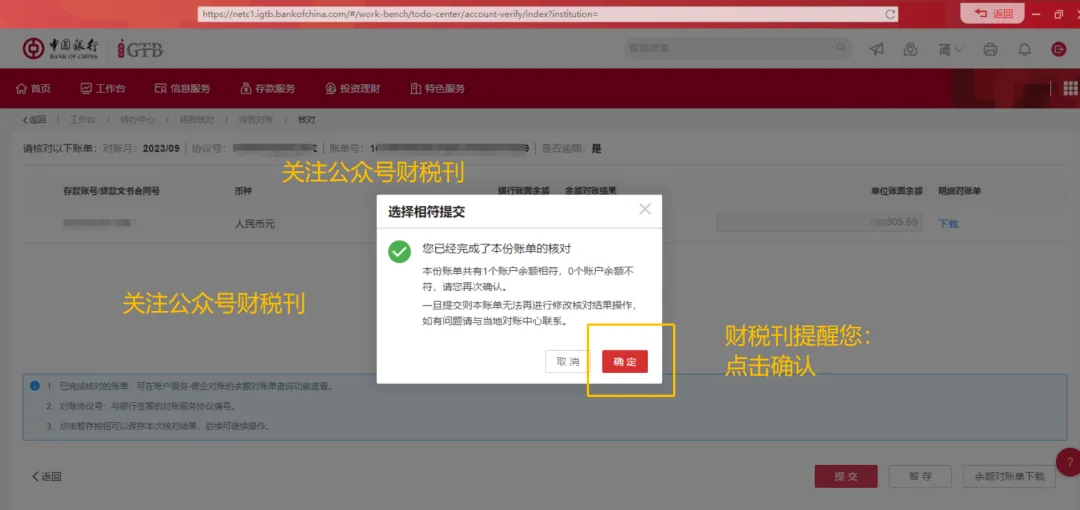Click the green check success icon
The image size is (1080, 510).
[399, 252]
